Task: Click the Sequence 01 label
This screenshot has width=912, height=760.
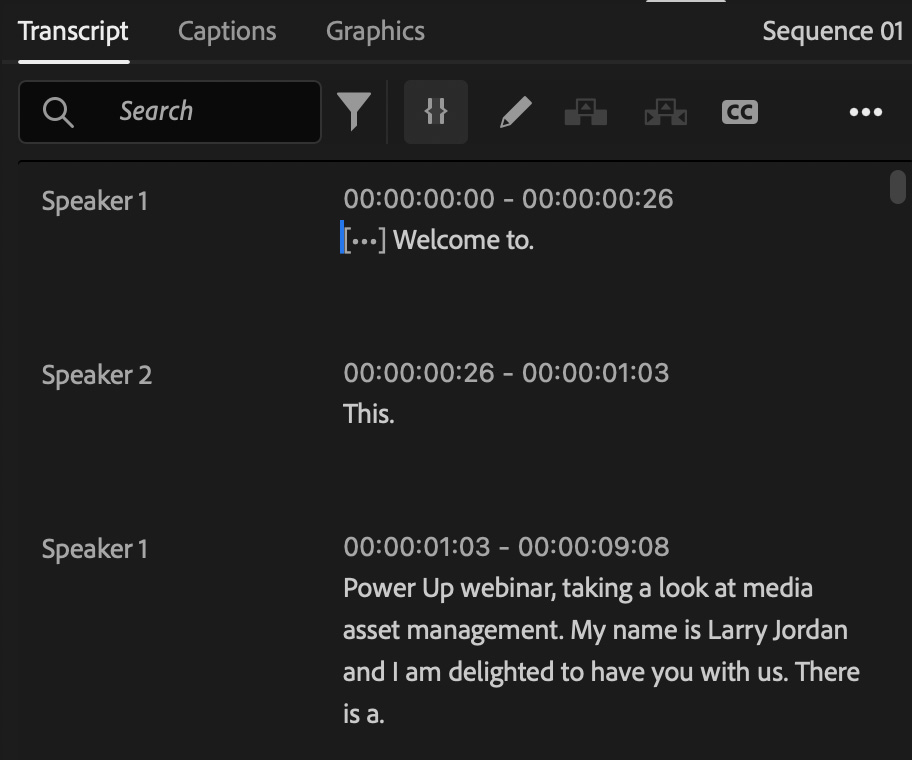Action: (x=832, y=31)
